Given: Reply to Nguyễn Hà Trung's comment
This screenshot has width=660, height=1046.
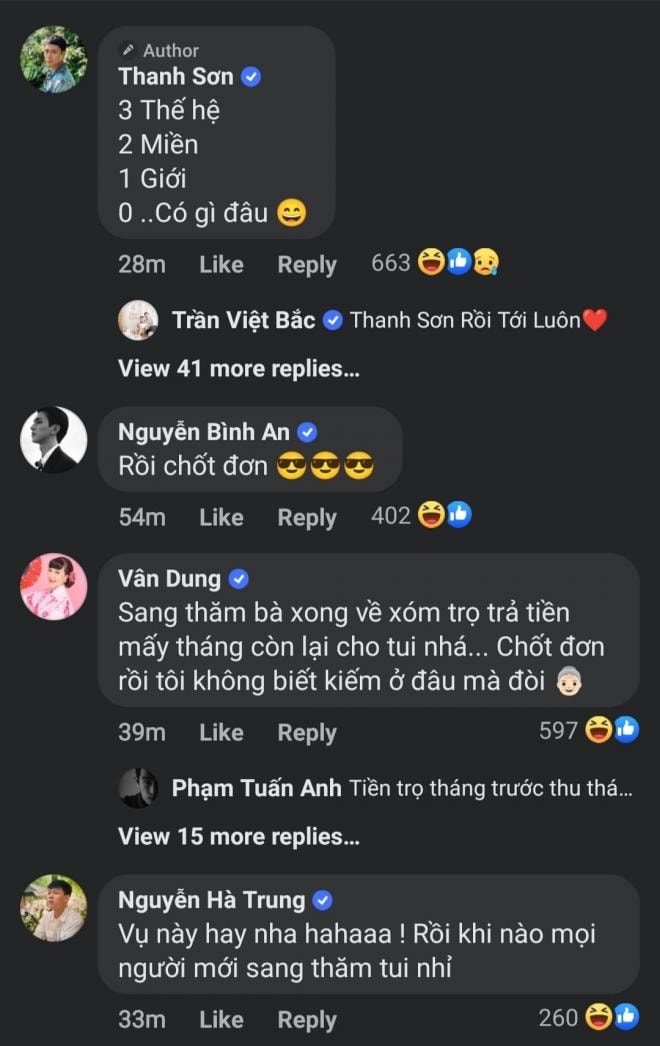Looking at the screenshot, I should 306,1020.
